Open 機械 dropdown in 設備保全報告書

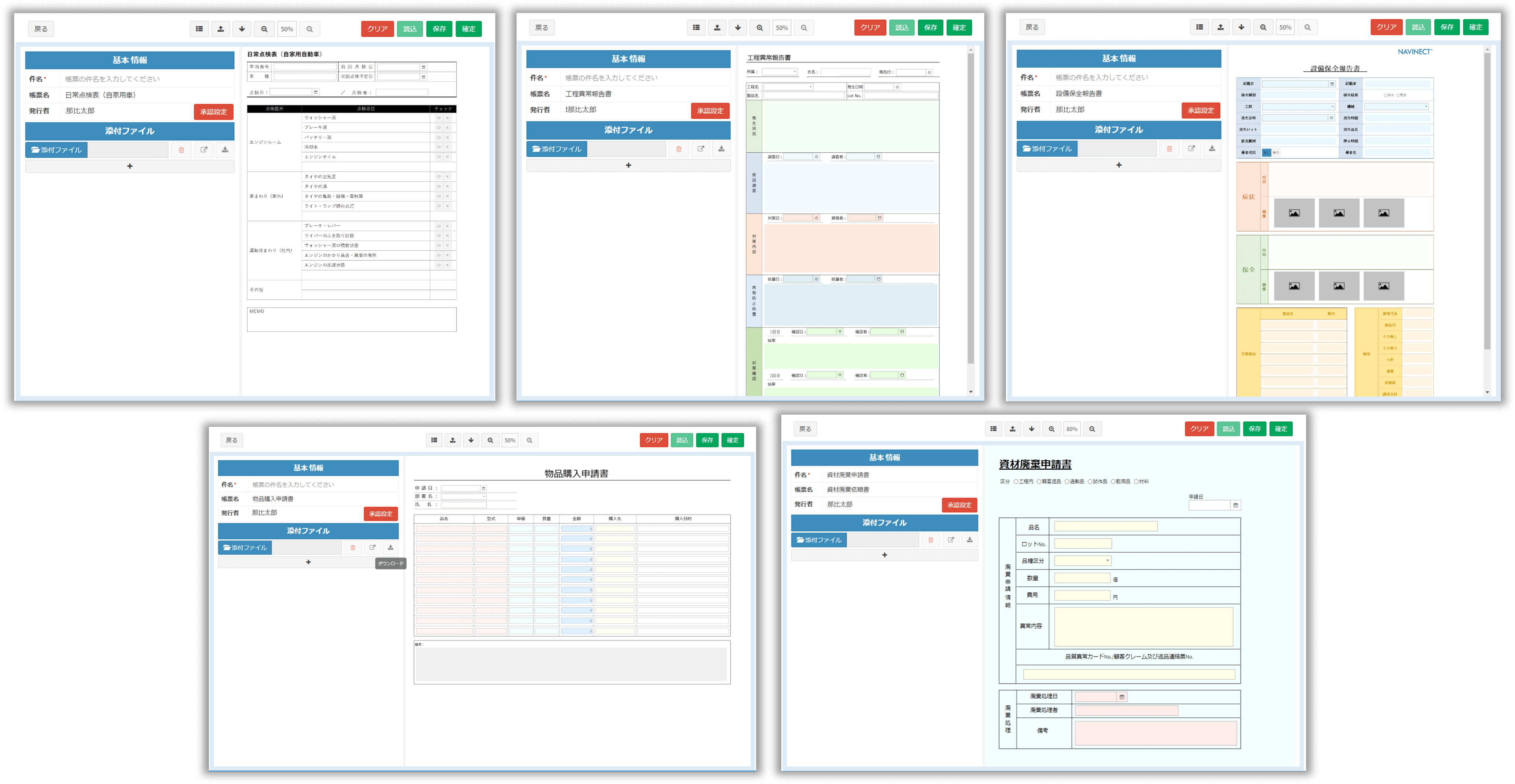(1396, 107)
